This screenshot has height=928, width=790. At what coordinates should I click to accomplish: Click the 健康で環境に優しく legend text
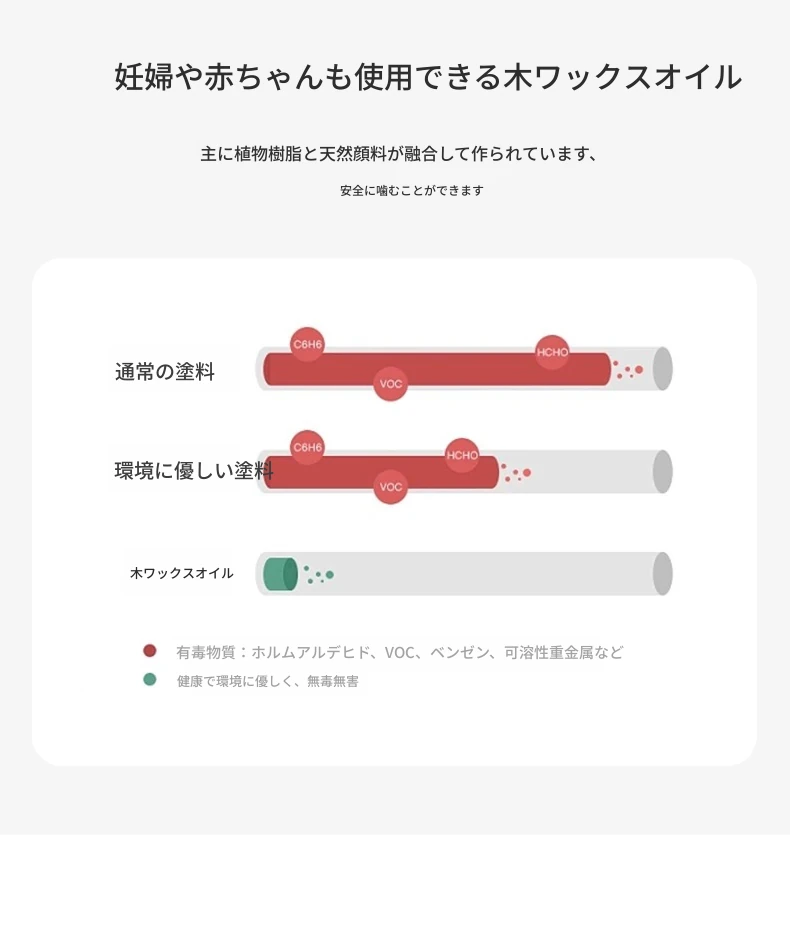click(267, 681)
